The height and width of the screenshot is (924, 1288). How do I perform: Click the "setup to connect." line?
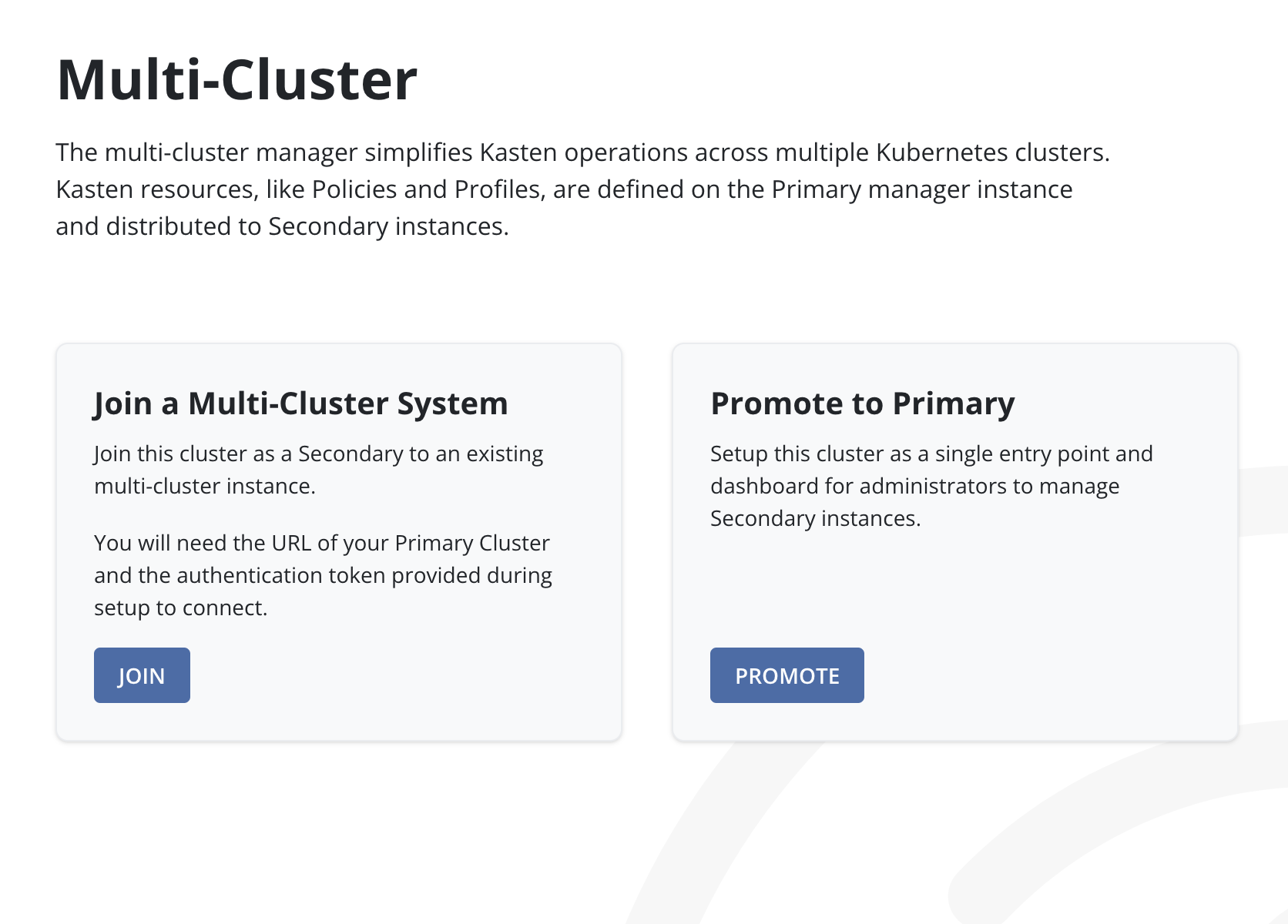tap(181, 608)
